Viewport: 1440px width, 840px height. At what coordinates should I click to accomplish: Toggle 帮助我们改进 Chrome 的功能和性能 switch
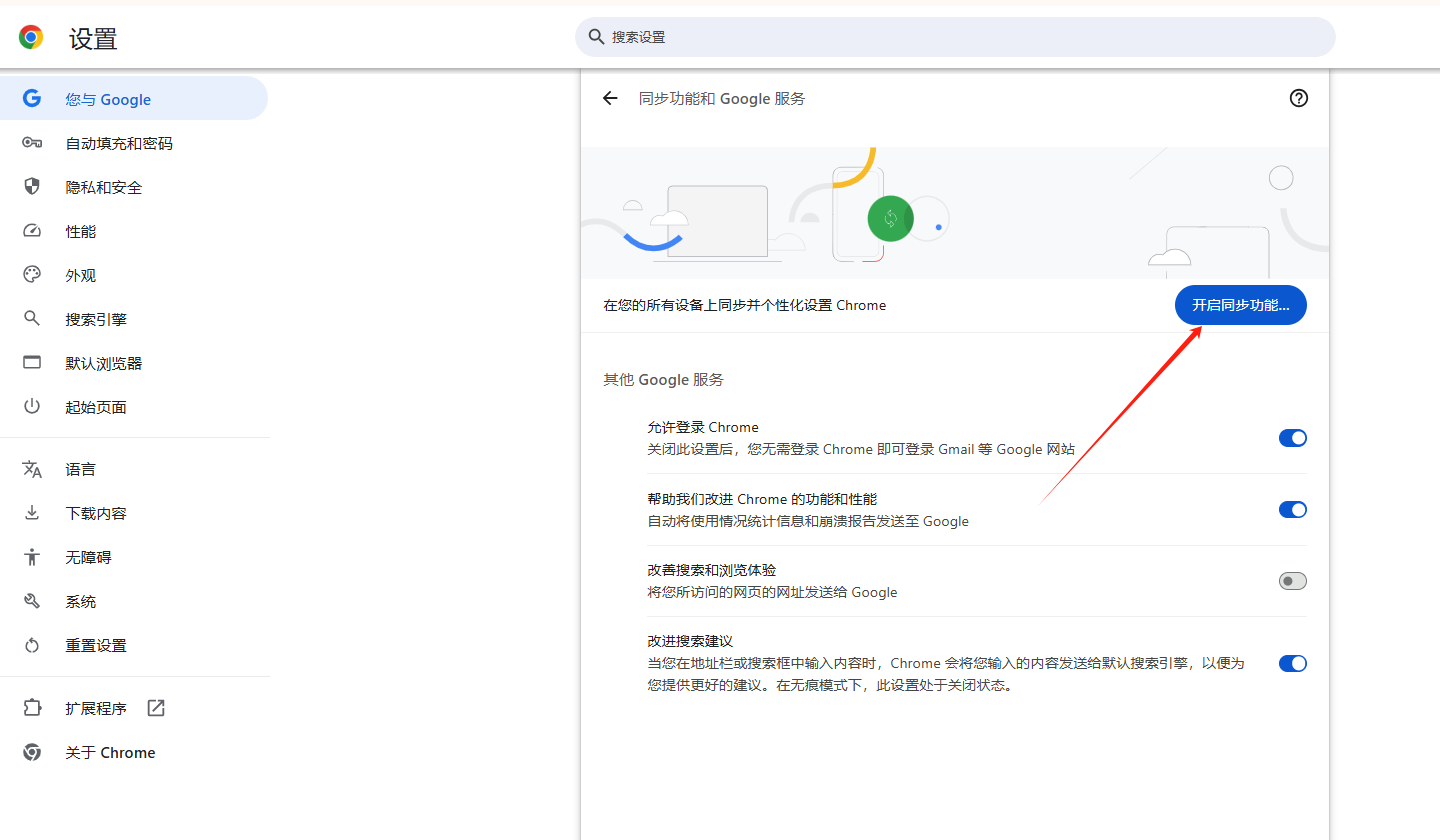click(x=1293, y=510)
